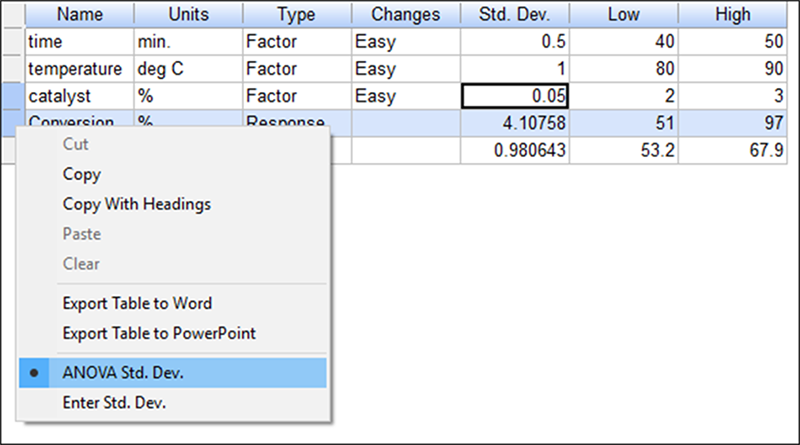The height and width of the screenshot is (445, 800).
Task: Edit the catalyst Std. Dev. cell 0.05
Action: point(515,96)
